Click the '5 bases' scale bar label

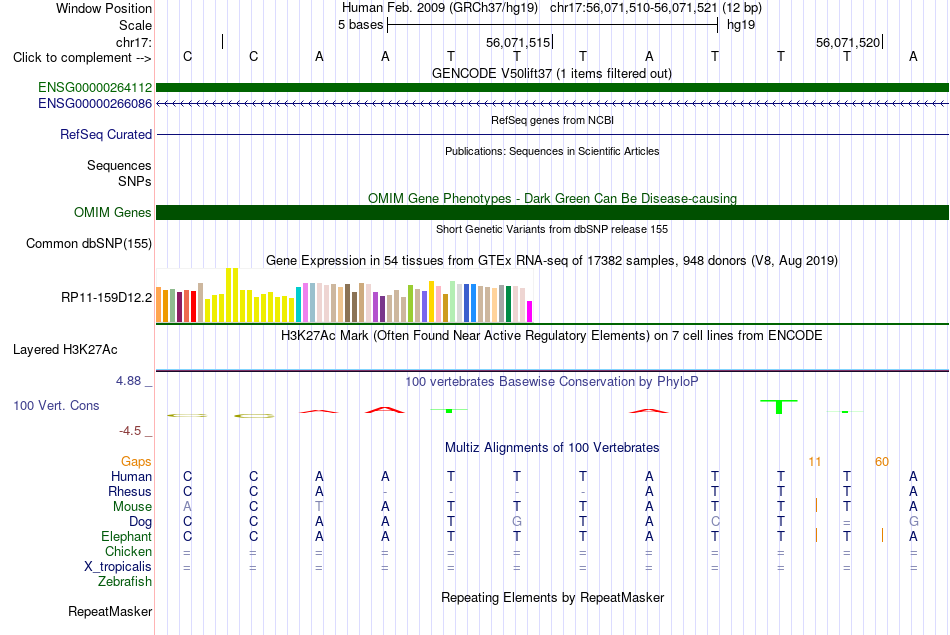(x=360, y=25)
